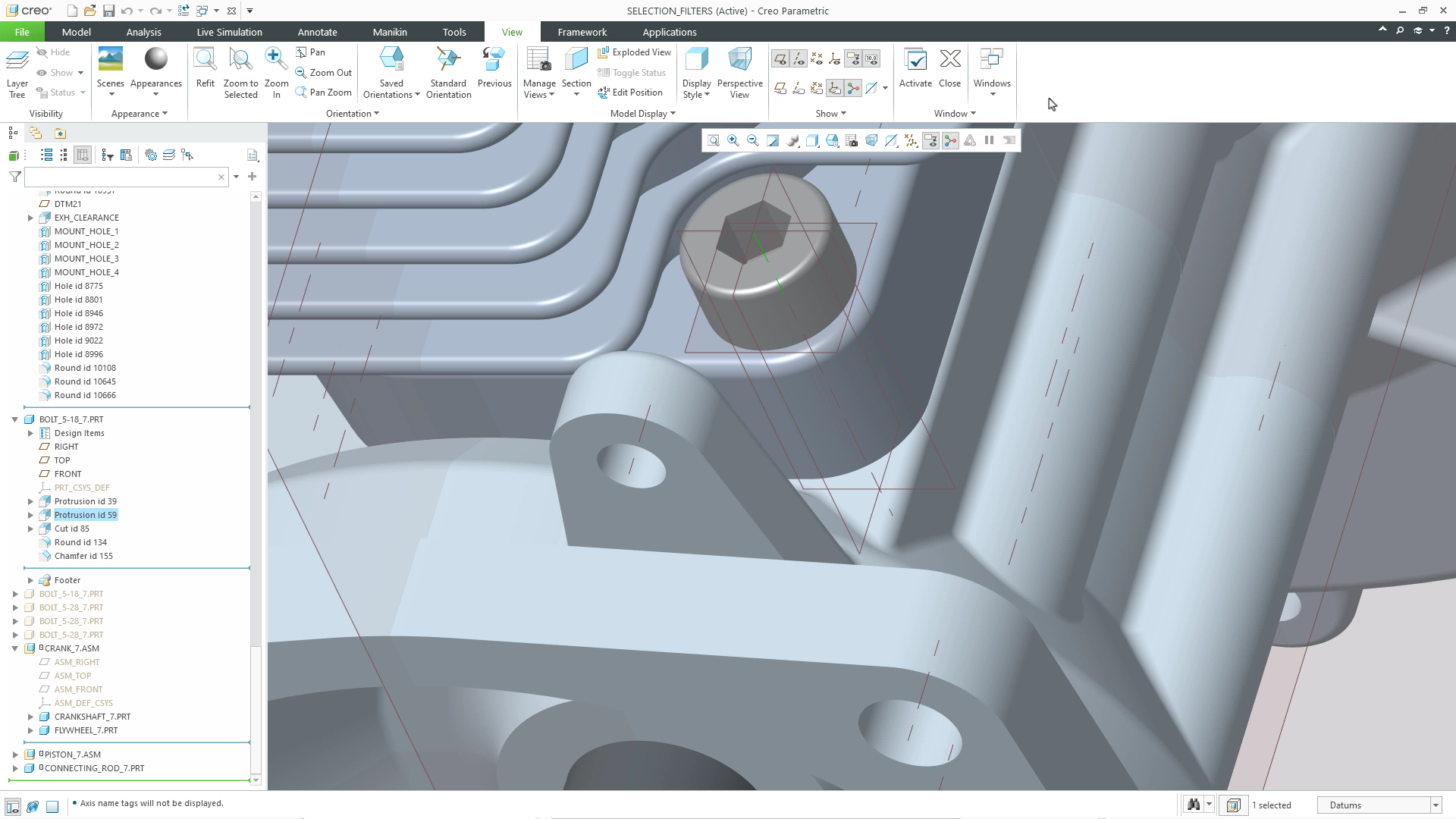Expand the Protrusion id 39 feature
Viewport: 1456px width, 819px height.
click(30, 501)
